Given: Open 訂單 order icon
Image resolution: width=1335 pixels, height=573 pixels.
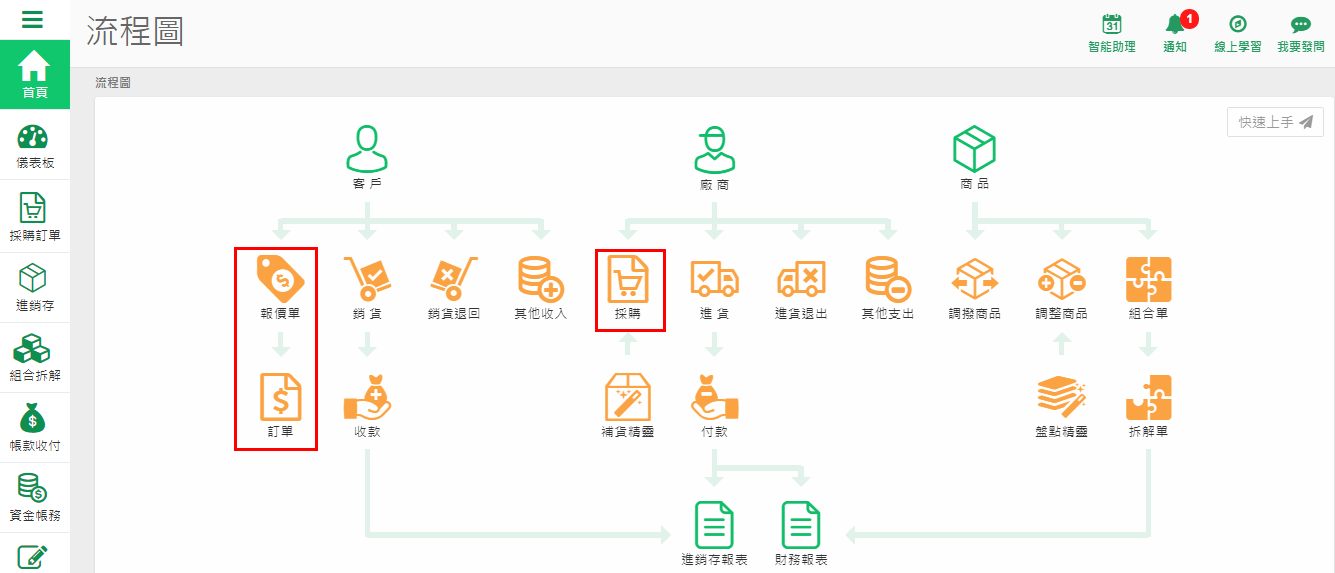Looking at the screenshot, I should pos(280,396).
